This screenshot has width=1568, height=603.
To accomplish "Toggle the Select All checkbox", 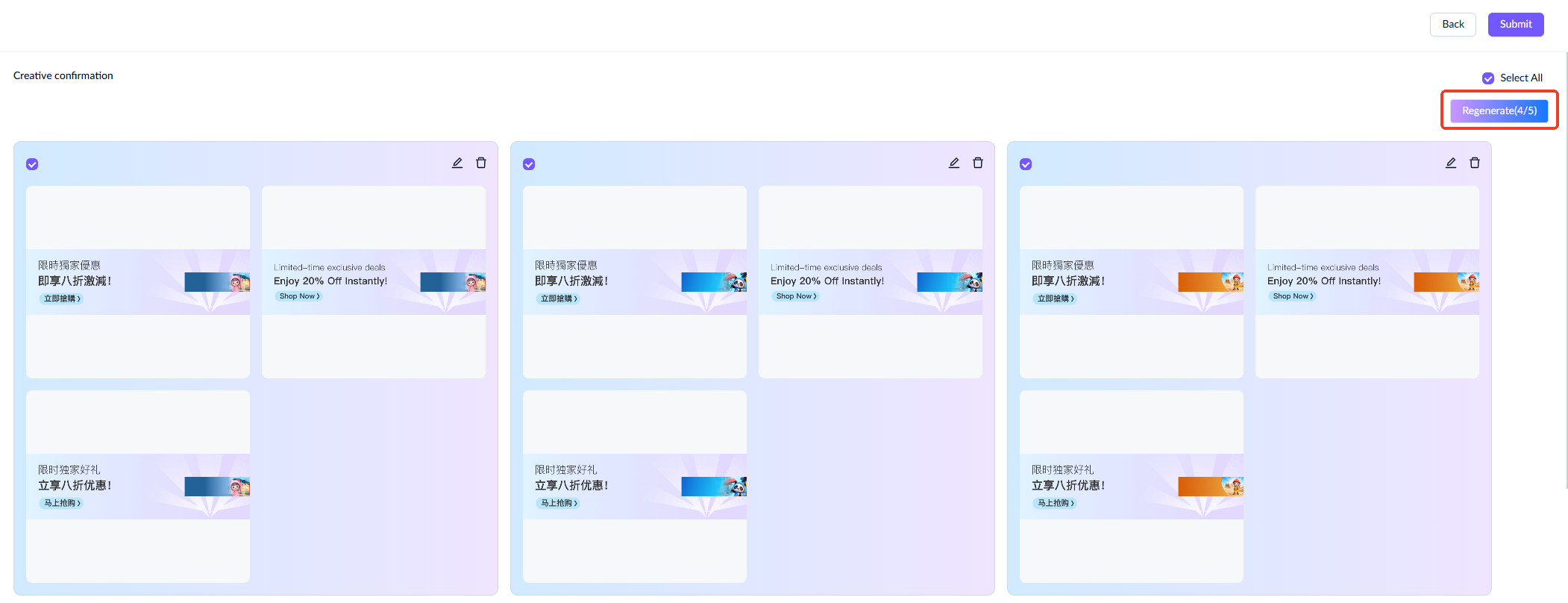I will click(1488, 78).
